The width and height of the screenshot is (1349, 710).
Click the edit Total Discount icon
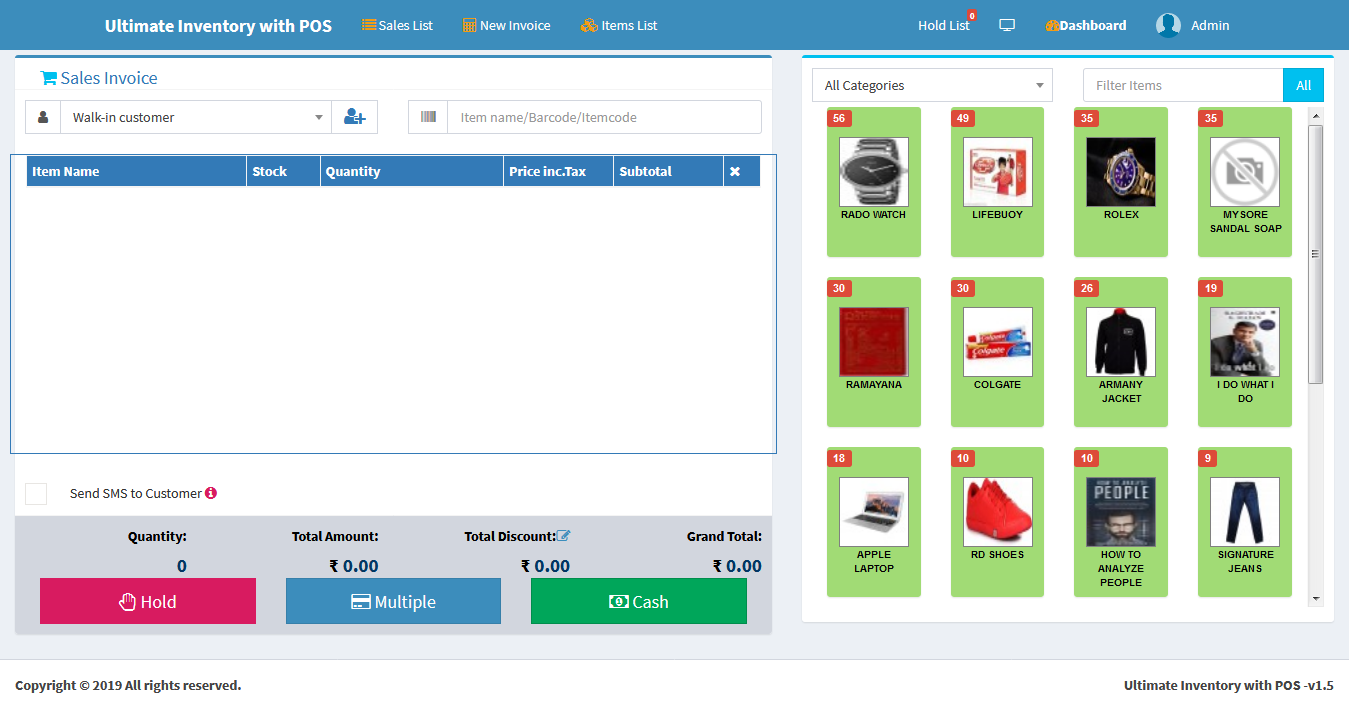[x=563, y=536]
